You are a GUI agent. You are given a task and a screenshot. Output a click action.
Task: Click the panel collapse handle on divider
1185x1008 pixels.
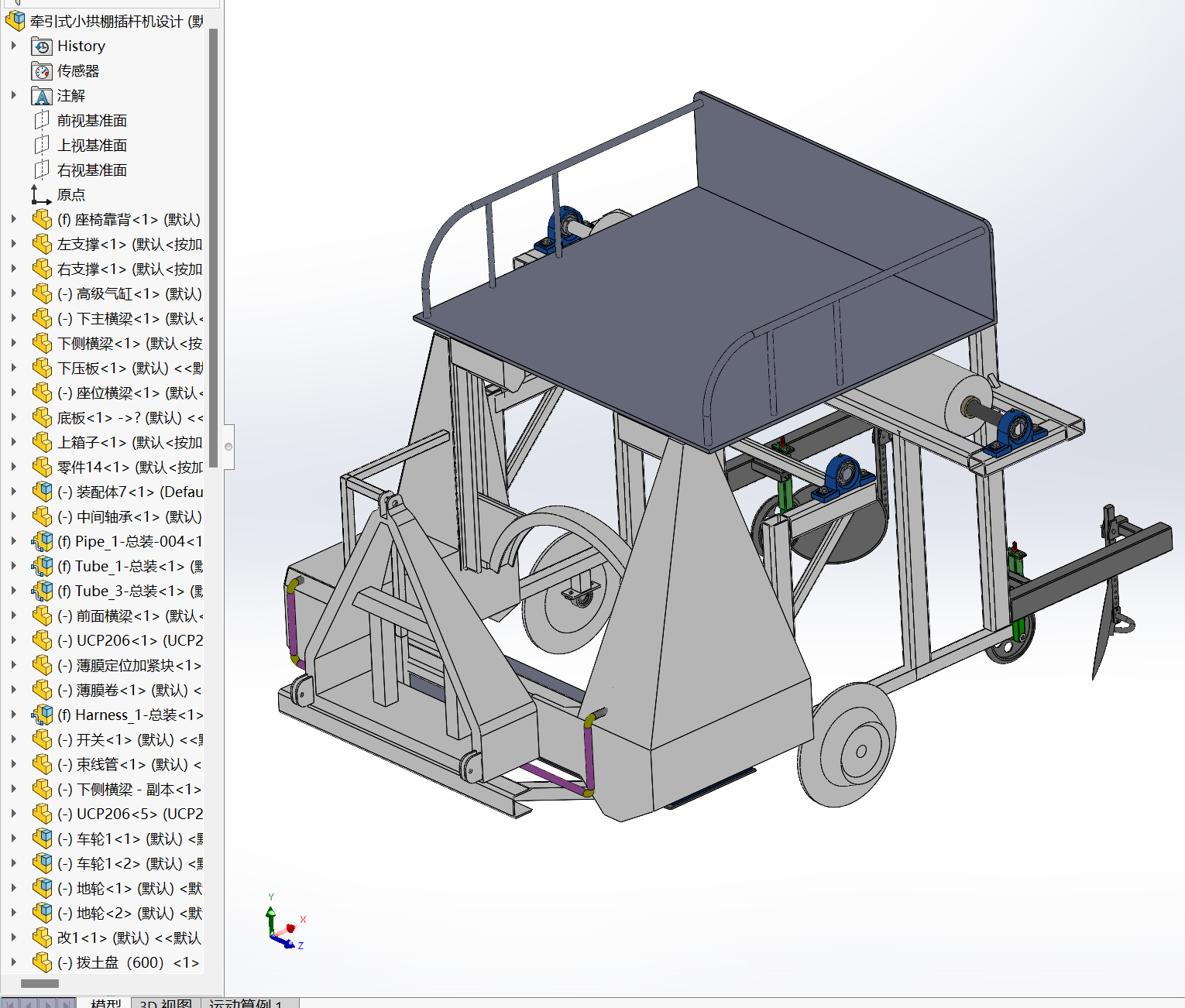tap(228, 447)
